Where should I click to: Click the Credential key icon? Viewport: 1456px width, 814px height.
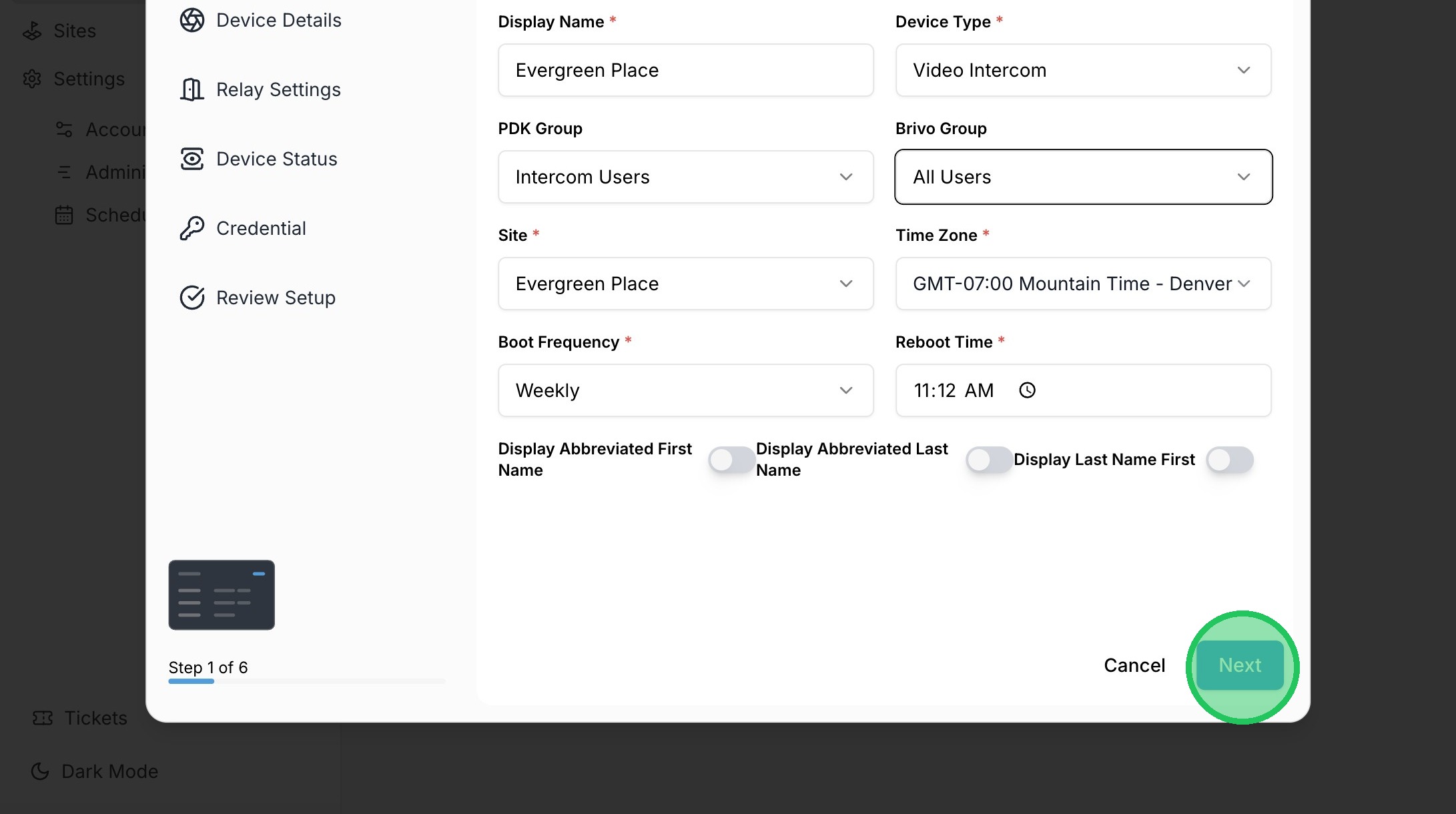(192, 228)
